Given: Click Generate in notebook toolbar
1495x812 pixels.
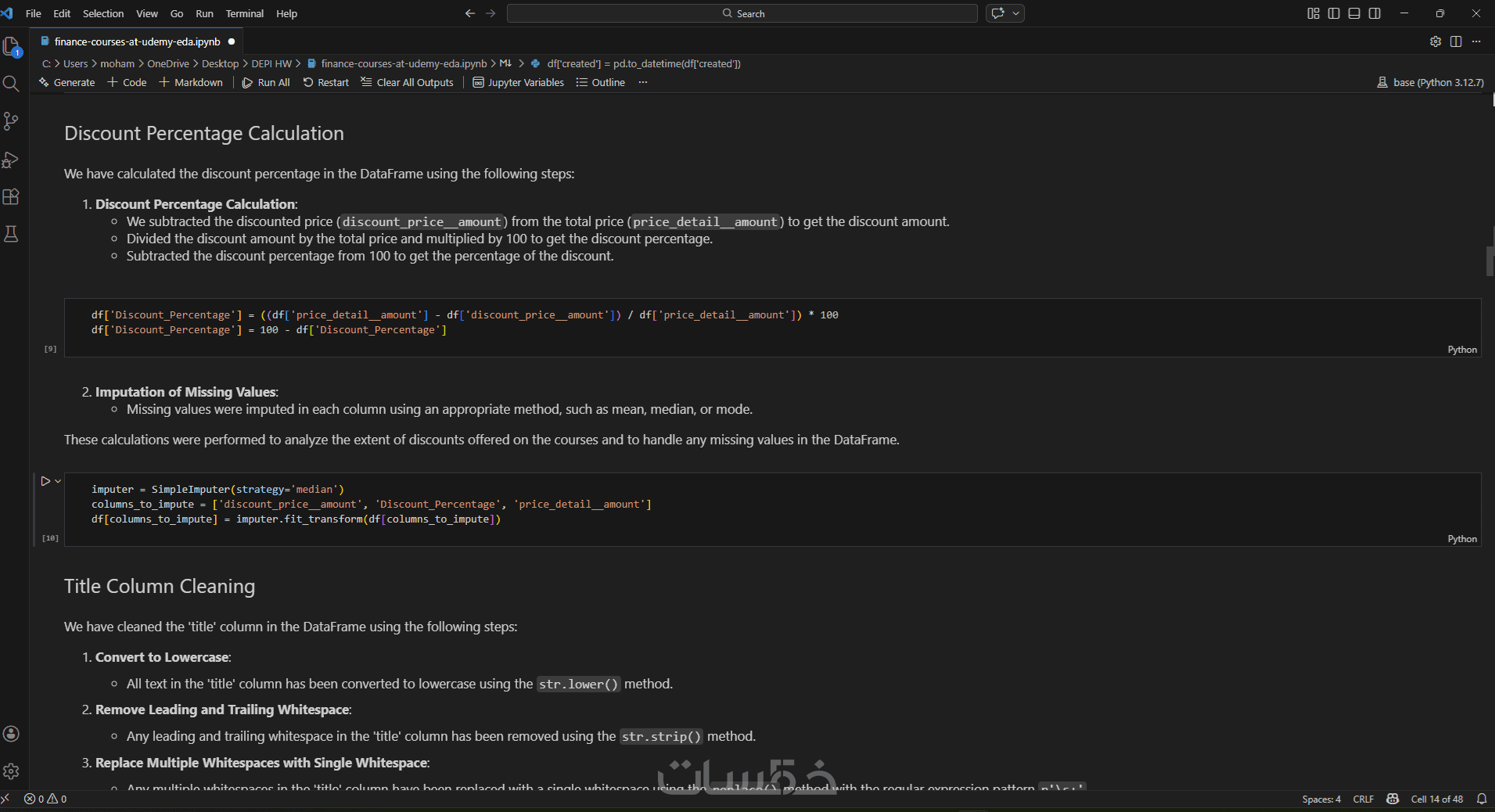Looking at the screenshot, I should [66, 82].
